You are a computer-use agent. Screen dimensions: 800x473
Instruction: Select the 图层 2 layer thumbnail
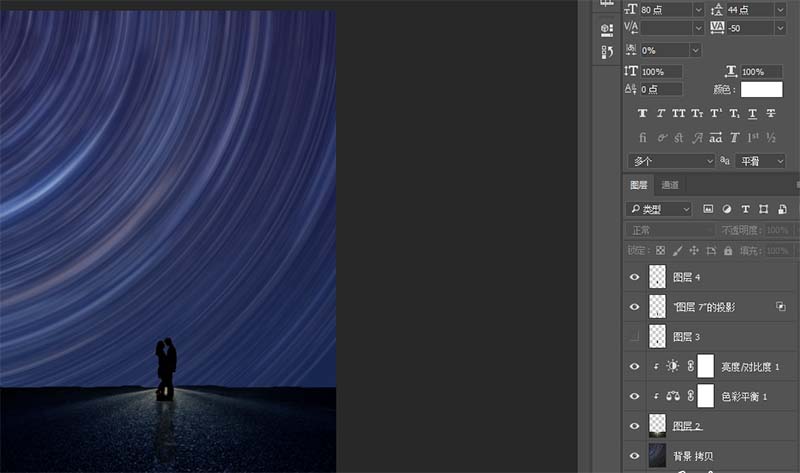[657, 426]
